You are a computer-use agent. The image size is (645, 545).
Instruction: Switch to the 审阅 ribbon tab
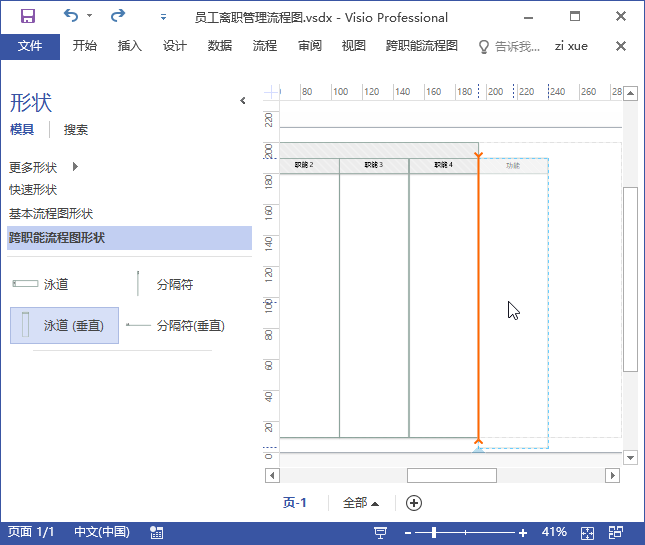click(309, 46)
